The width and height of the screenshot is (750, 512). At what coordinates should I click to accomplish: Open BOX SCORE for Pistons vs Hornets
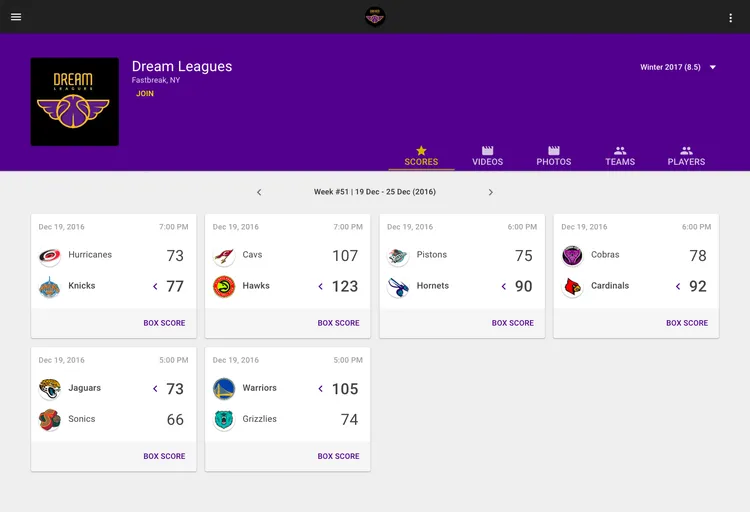(x=512, y=323)
